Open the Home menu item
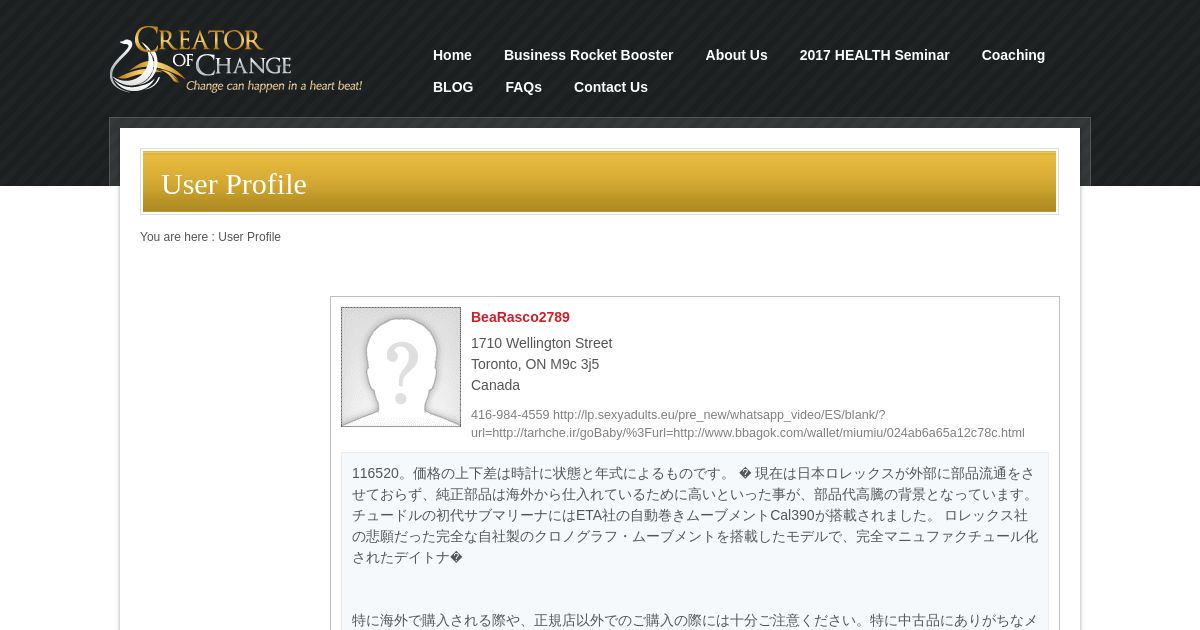Screen dimensions: 1200x630 point(452,55)
